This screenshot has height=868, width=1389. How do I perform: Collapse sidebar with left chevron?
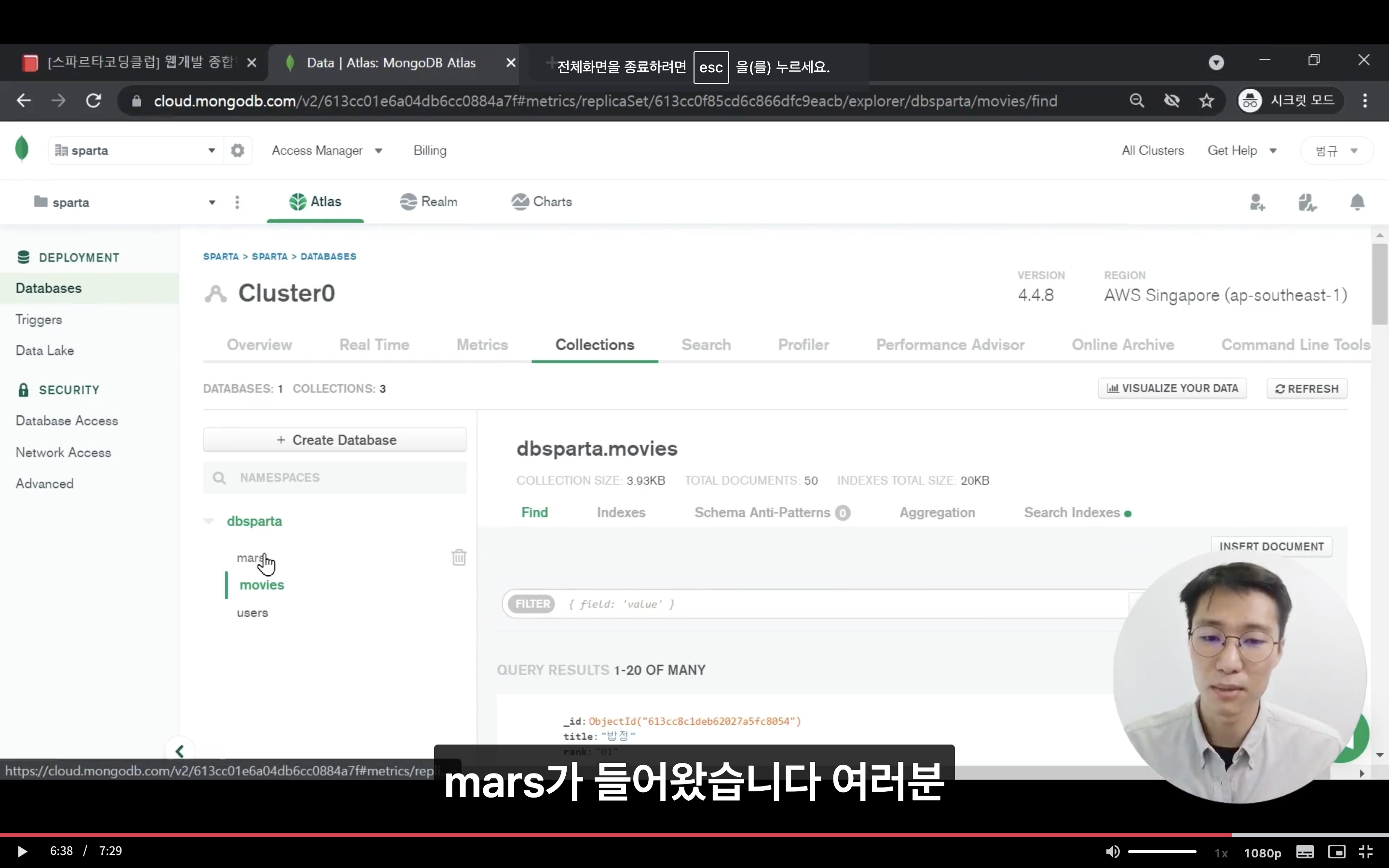(179, 751)
